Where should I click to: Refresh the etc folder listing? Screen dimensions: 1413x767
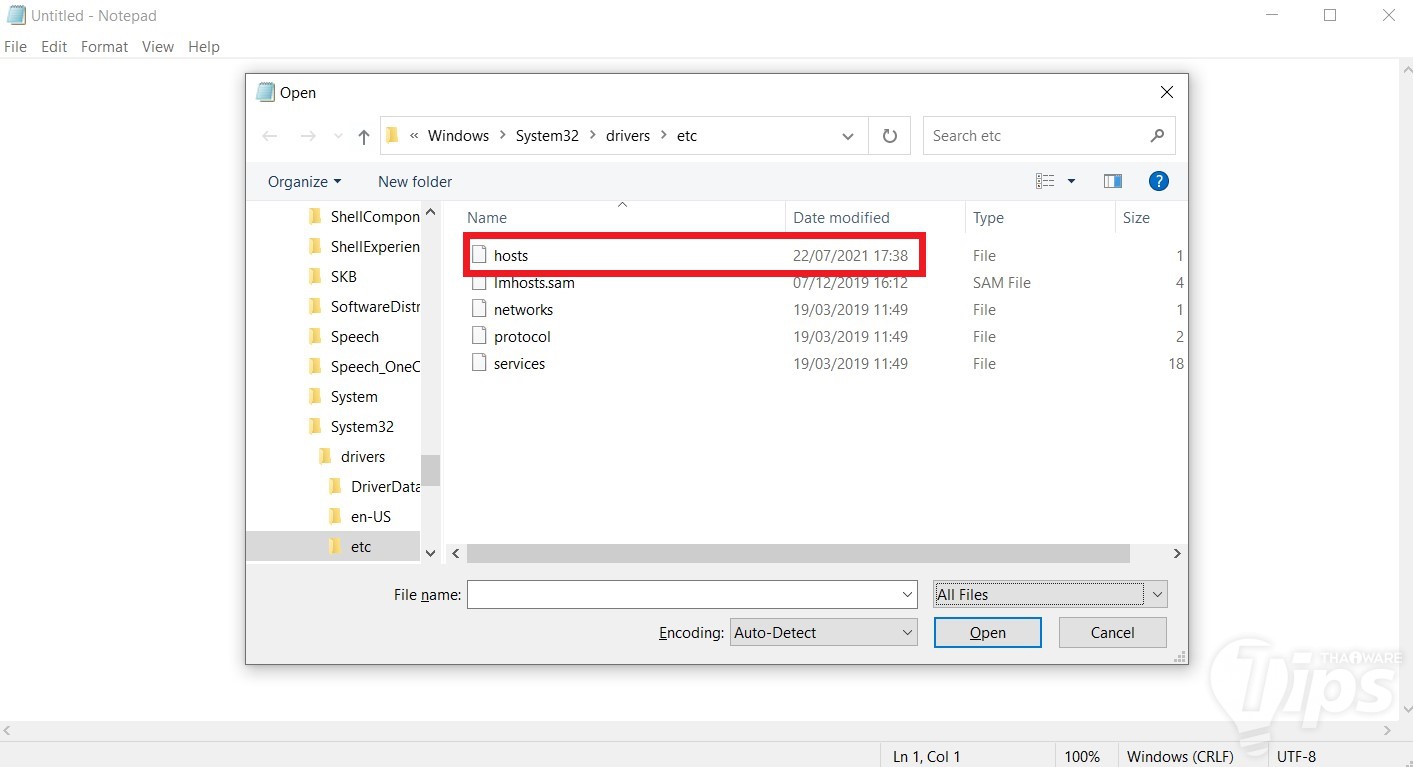[x=889, y=136]
